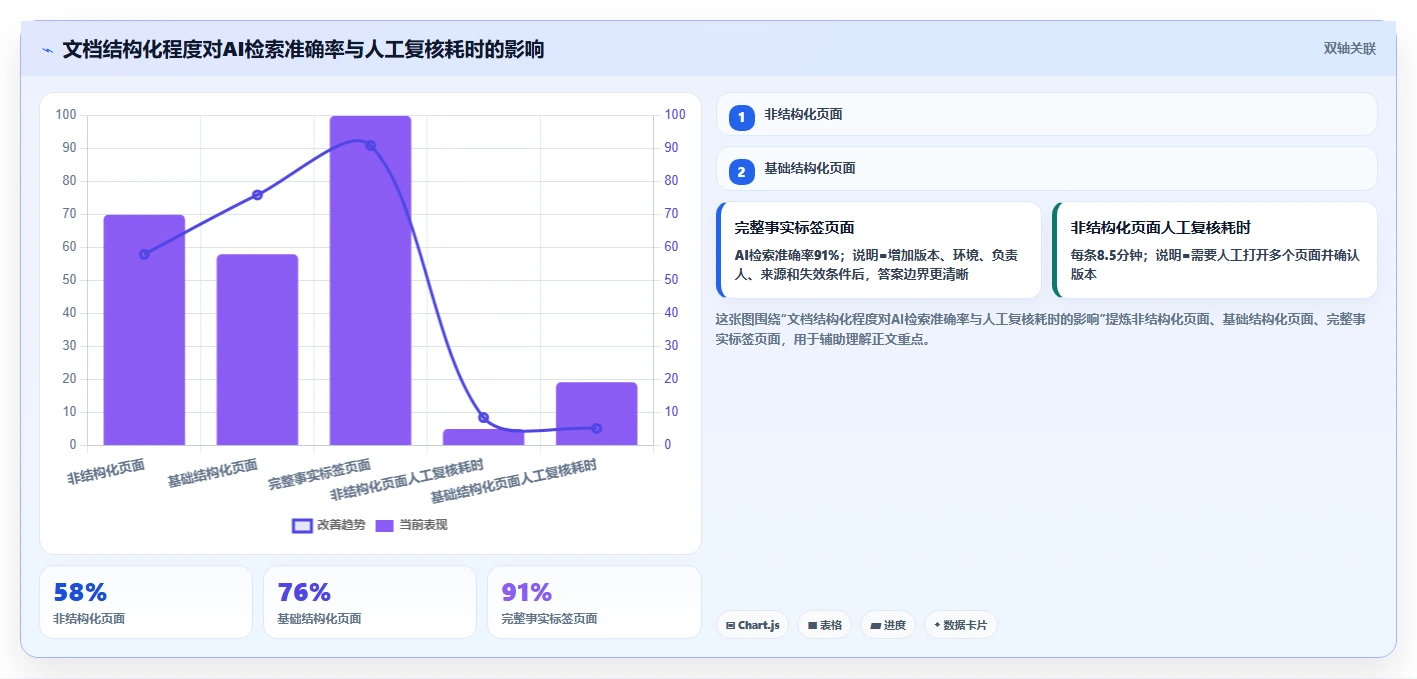Toggle the 改善趋势 legend entry
Viewport: 1417px width, 679px height.
click(329, 525)
